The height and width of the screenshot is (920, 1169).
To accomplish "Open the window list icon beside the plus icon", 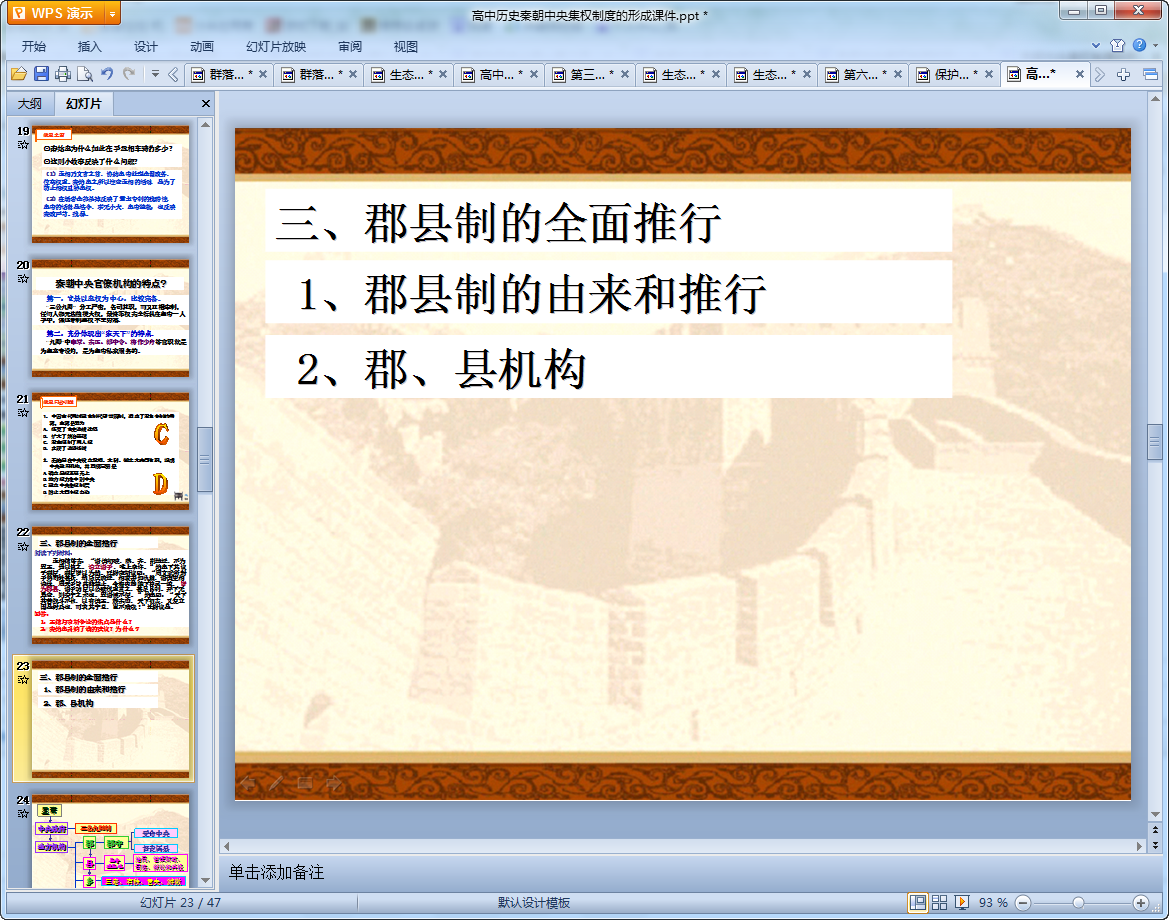I will tap(1150, 74).
